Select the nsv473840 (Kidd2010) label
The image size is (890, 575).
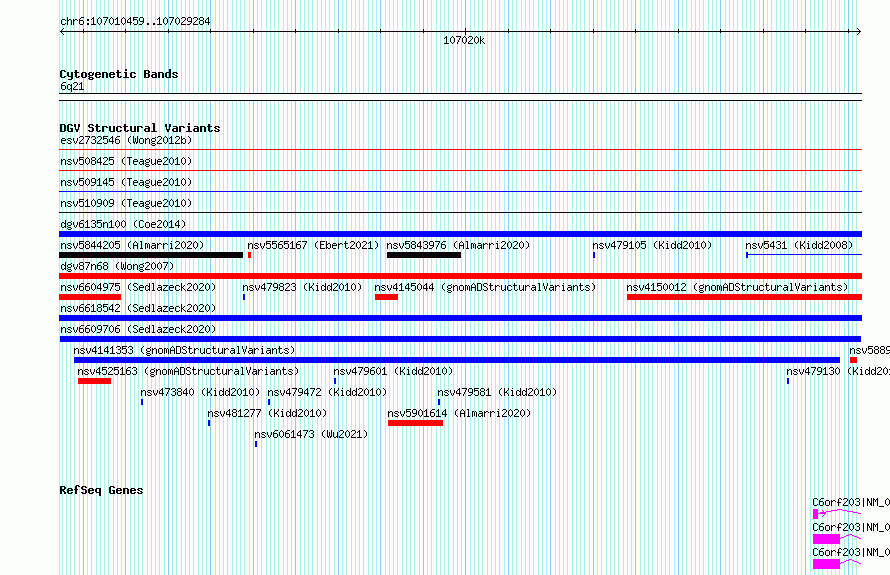(200, 392)
